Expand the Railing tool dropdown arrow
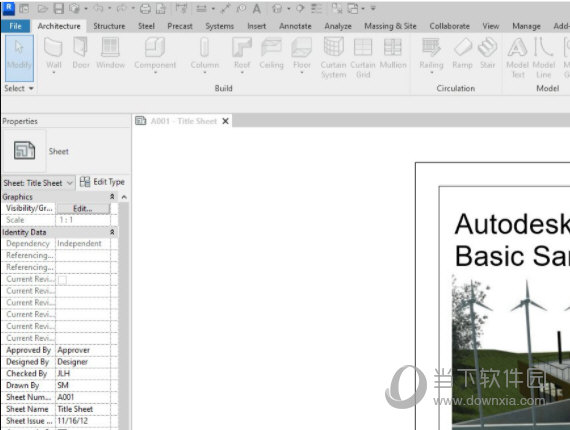This screenshot has width=570, height=430. pyautogui.click(x=431, y=73)
